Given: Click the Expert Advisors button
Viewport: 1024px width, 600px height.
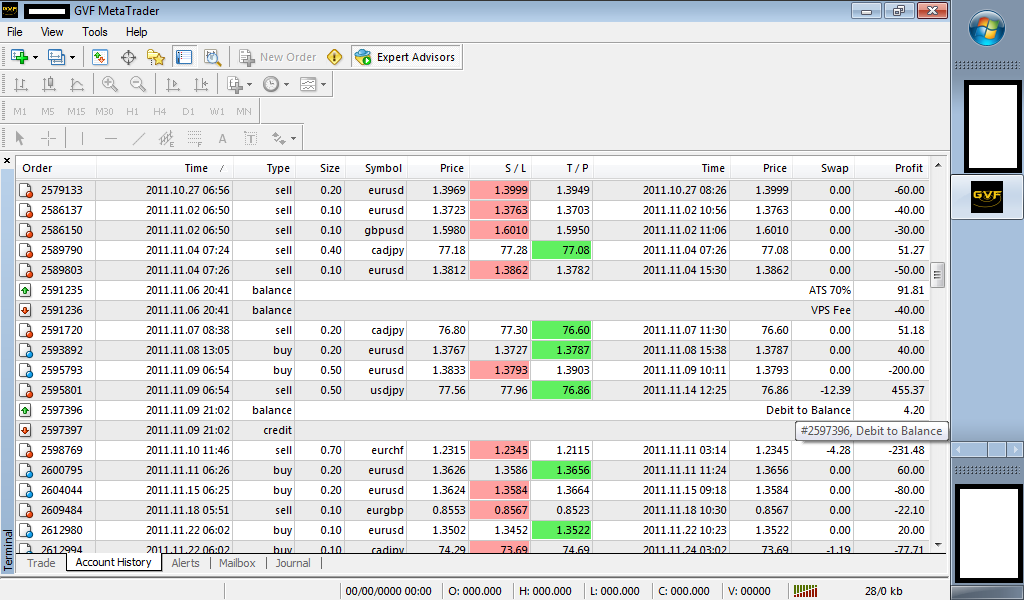Looking at the screenshot, I should (405, 57).
